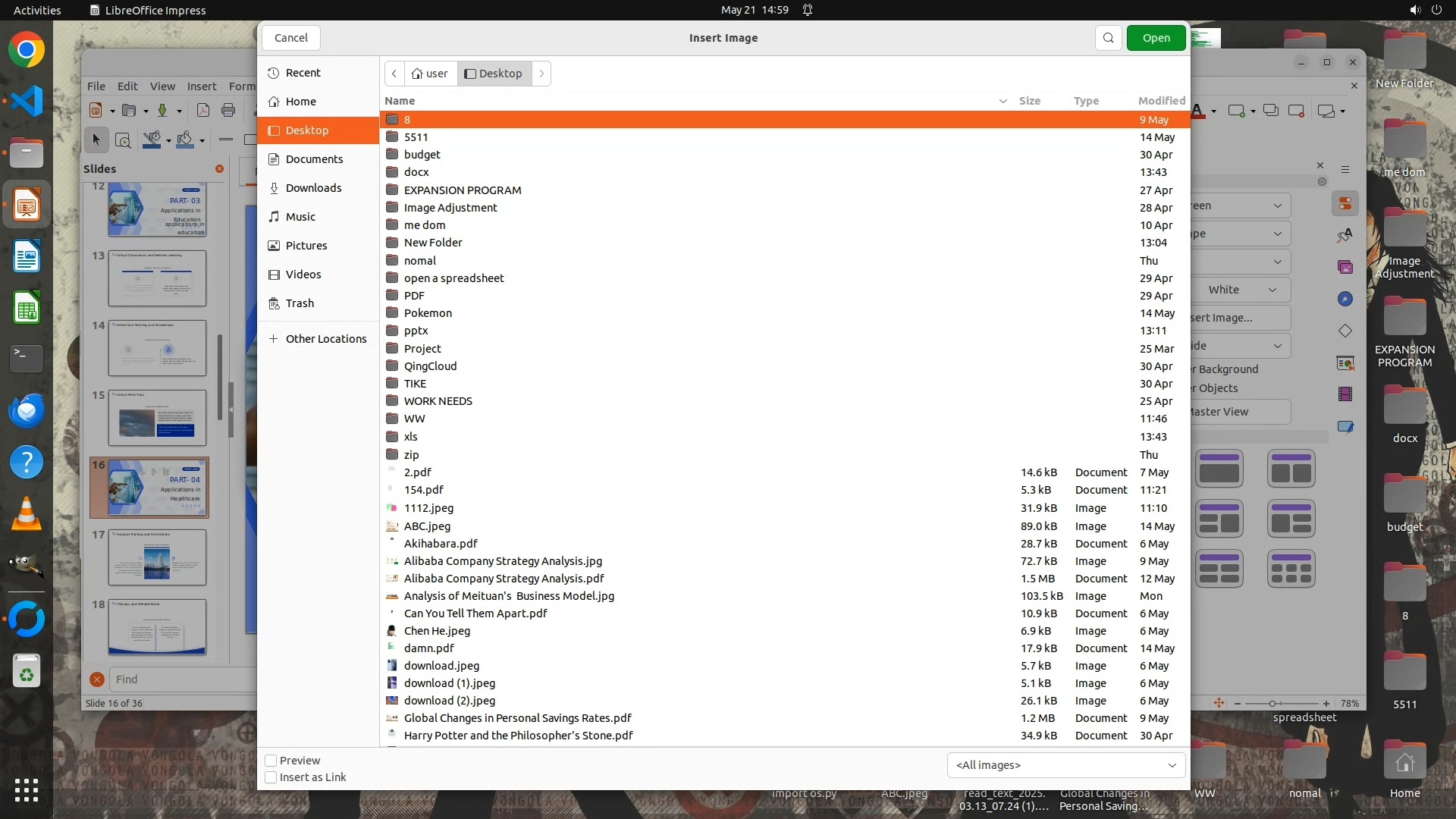Select the ABC.jpeg file in the list
The width and height of the screenshot is (1456, 819).
pos(427,526)
